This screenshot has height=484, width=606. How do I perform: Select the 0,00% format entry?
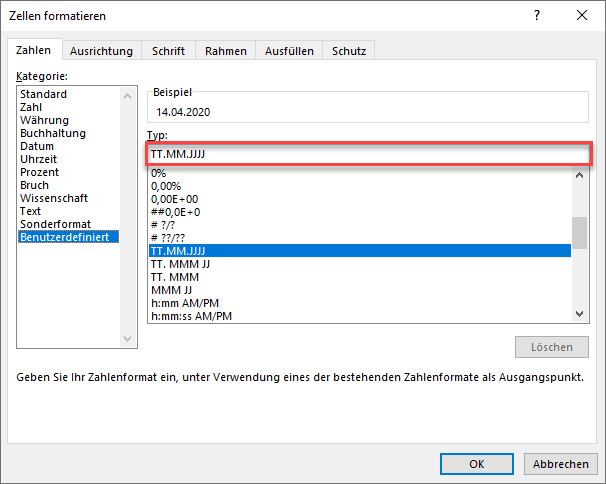click(360, 186)
